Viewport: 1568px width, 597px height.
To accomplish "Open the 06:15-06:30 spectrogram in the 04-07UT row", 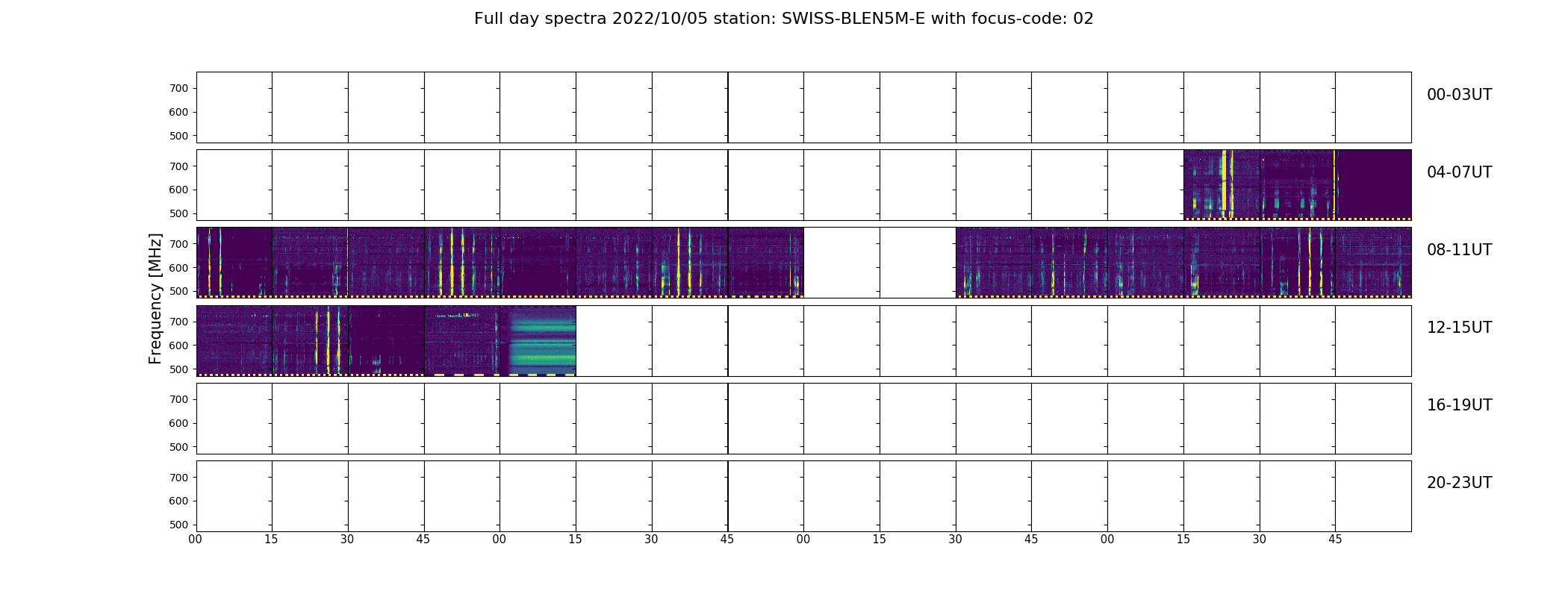I will (1222, 185).
